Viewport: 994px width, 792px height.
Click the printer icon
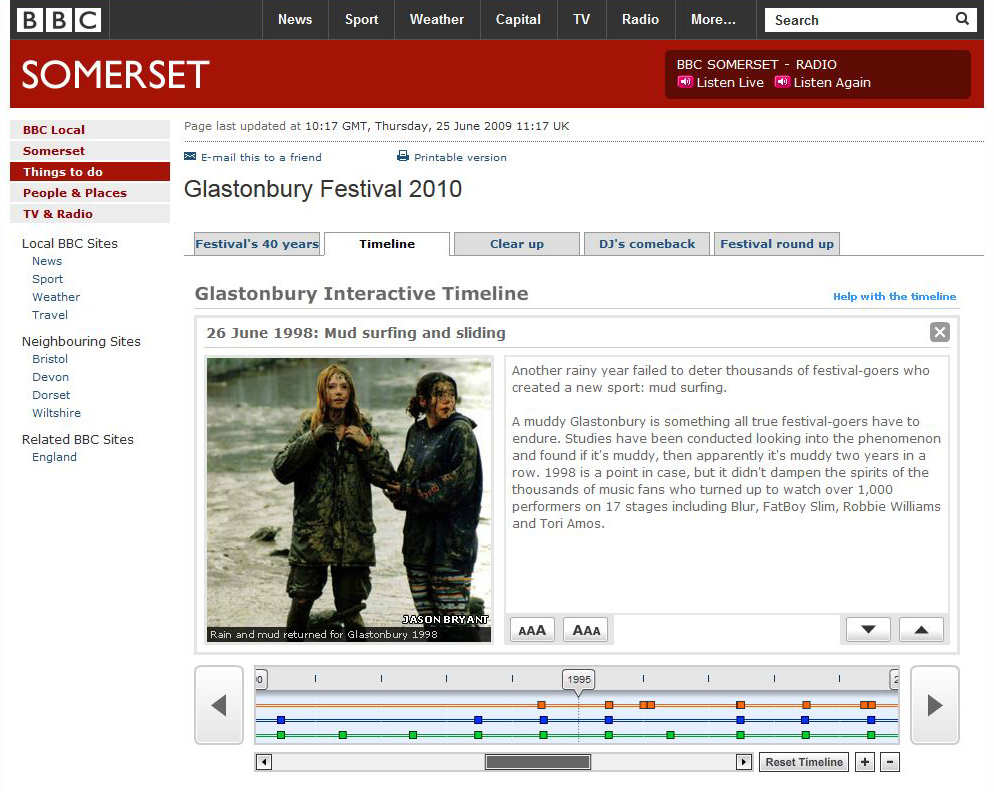tap(403, 156)
